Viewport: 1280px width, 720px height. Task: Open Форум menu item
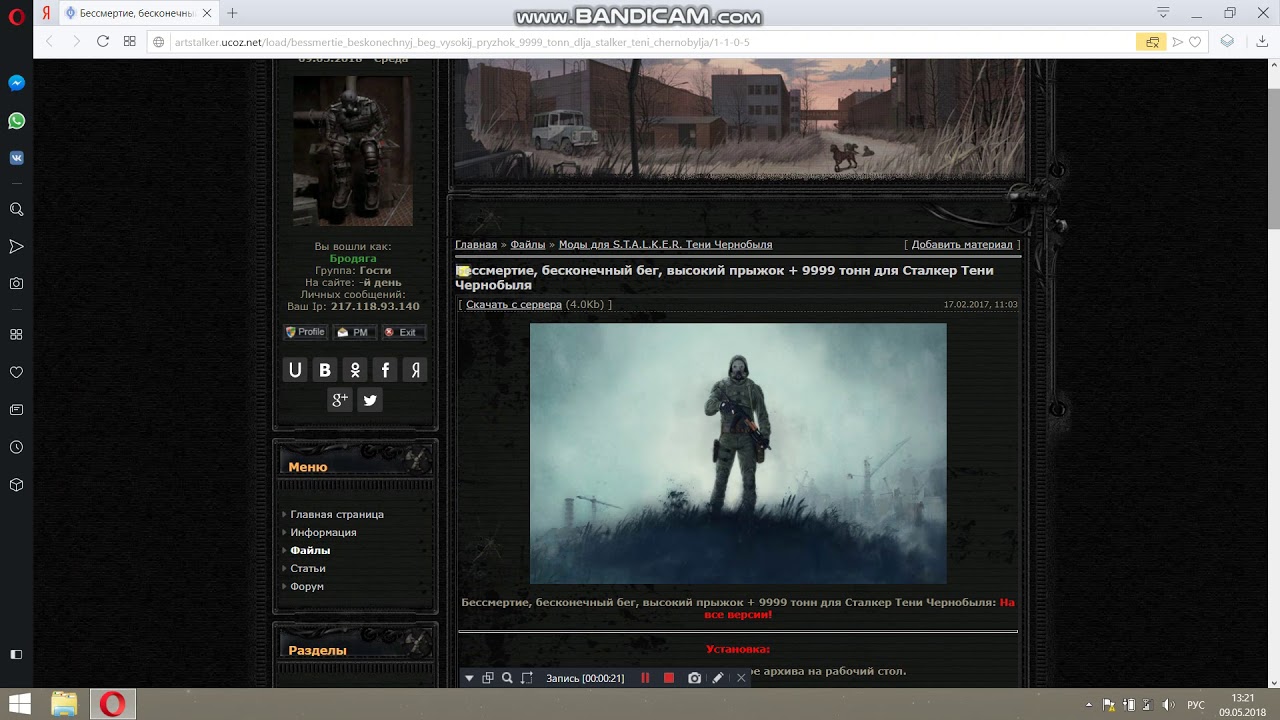click(x=307, y=586)
